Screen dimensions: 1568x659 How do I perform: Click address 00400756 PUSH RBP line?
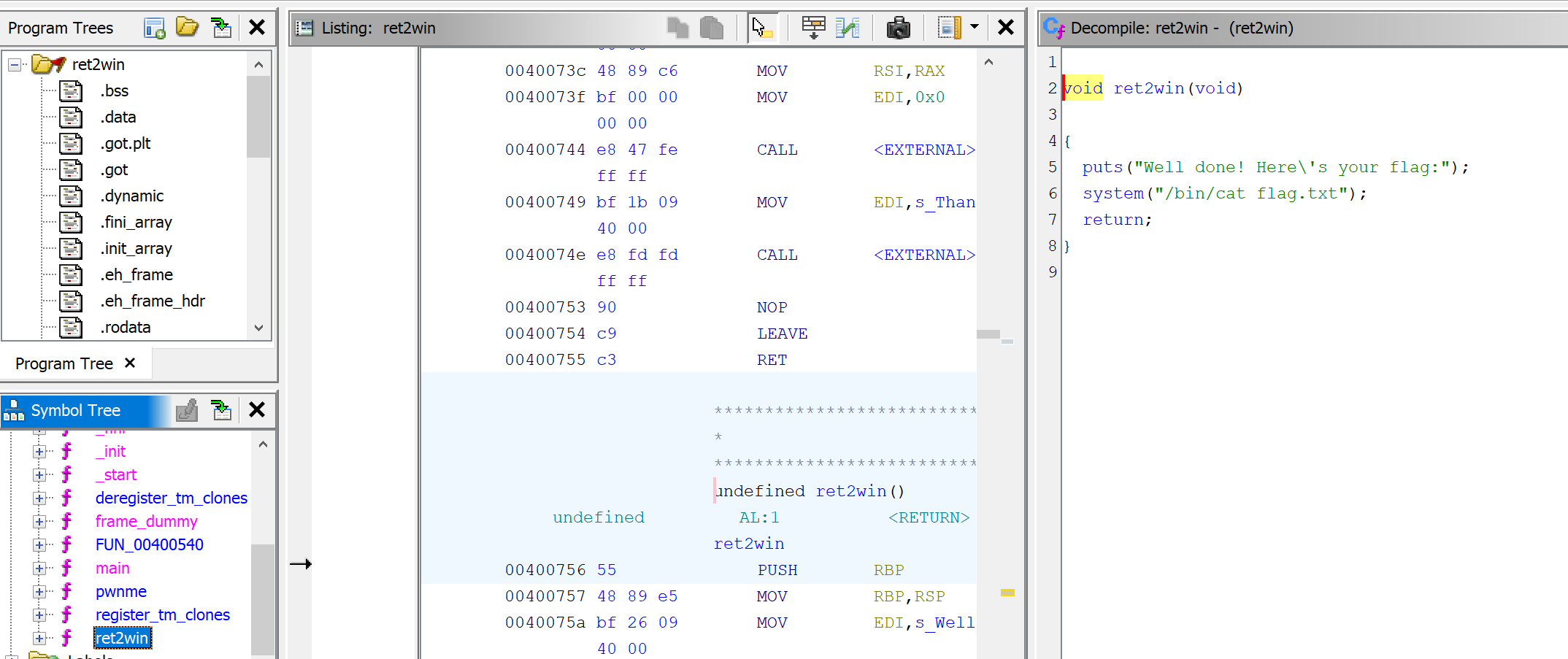pyautogui.click(x=545, y=570)
